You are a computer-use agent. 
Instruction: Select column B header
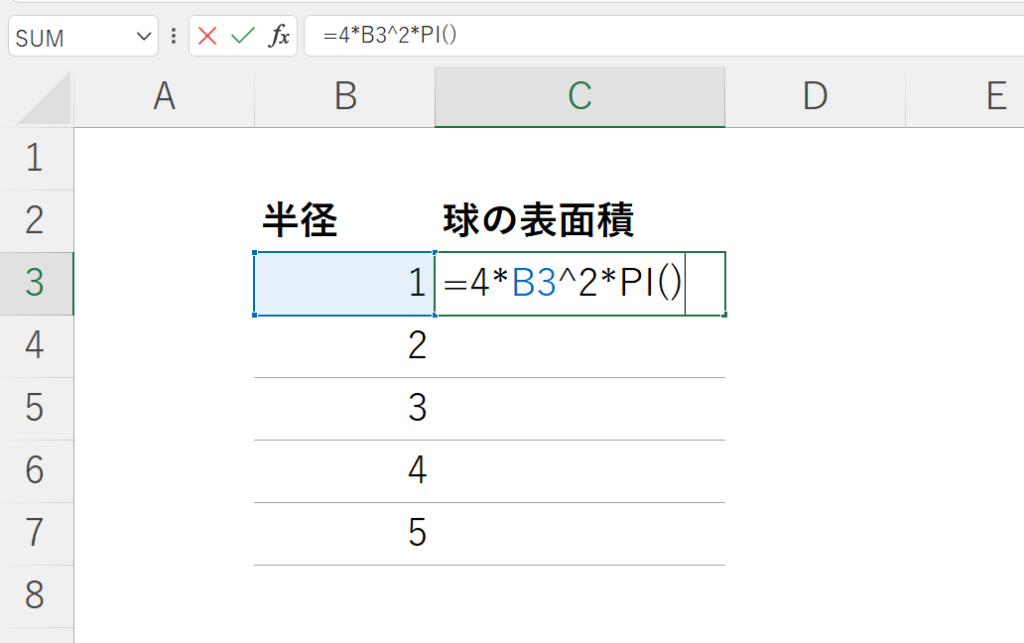coord(345,97)
